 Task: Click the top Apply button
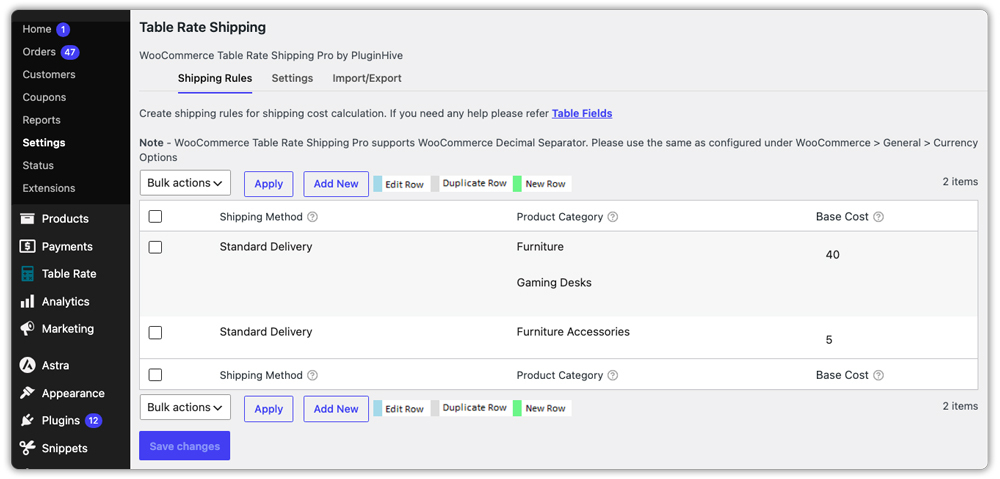268,184
